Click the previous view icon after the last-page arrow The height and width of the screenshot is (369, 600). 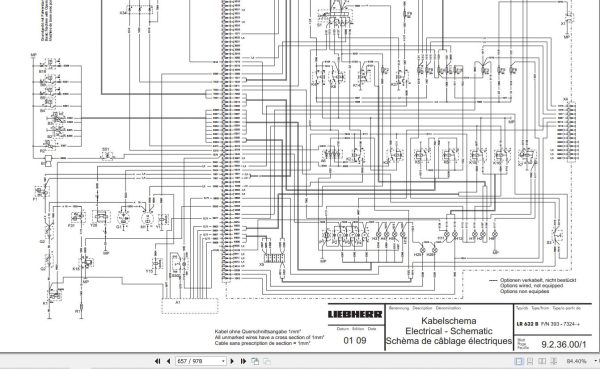coord(255,361)
